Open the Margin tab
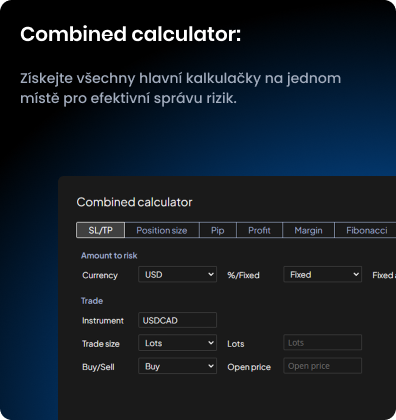This screenshot has width=396, height=420. [308, 230]
